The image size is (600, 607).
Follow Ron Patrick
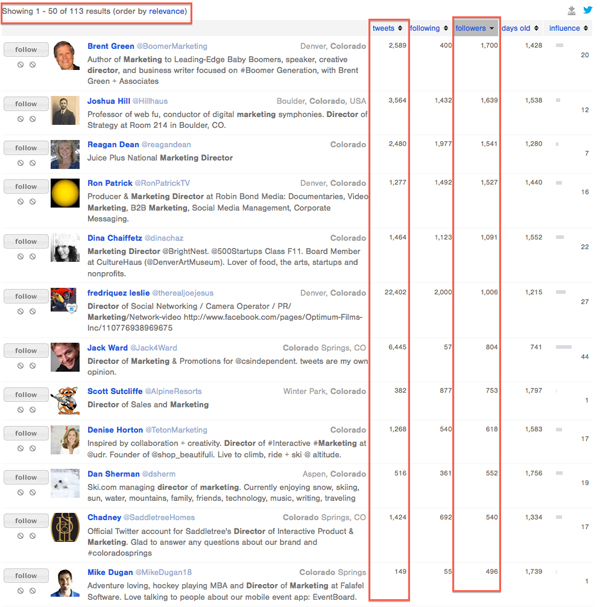[x=26, y=187]
